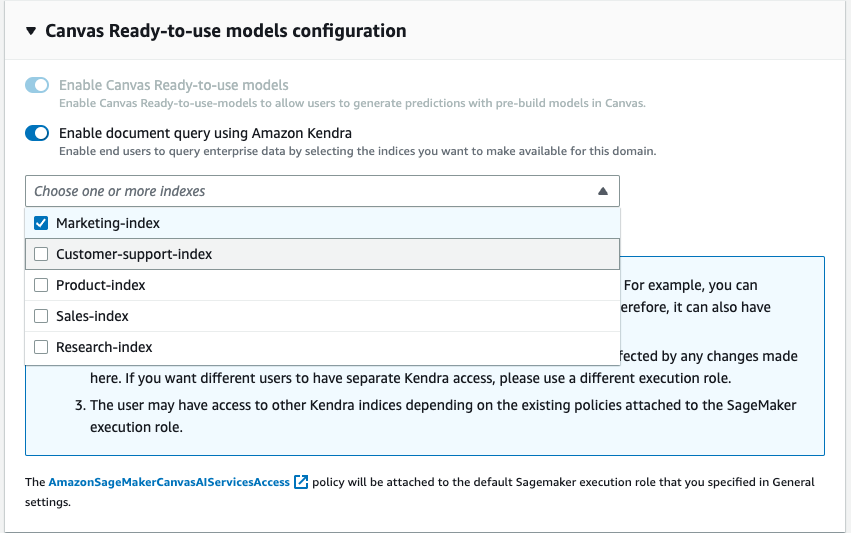Click the "Choose one or more indexes" field

point(300,191)
